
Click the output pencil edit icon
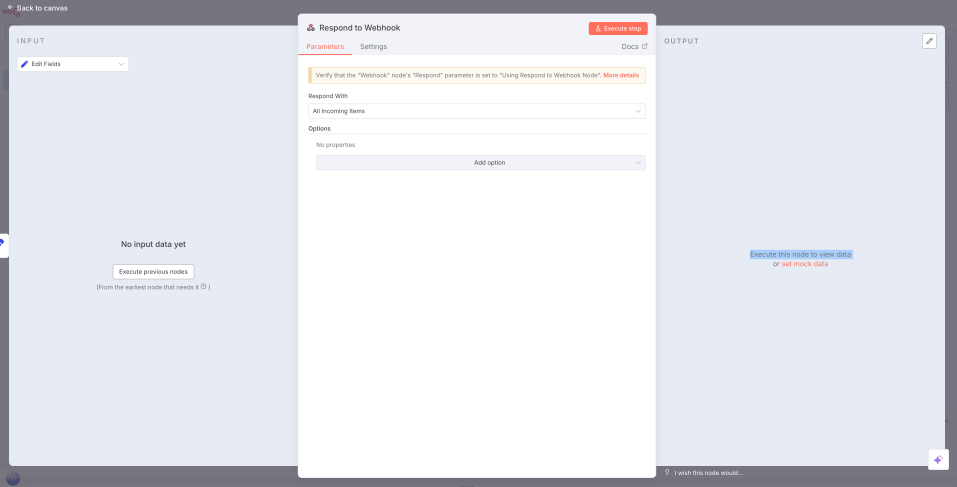click(929, 41)
